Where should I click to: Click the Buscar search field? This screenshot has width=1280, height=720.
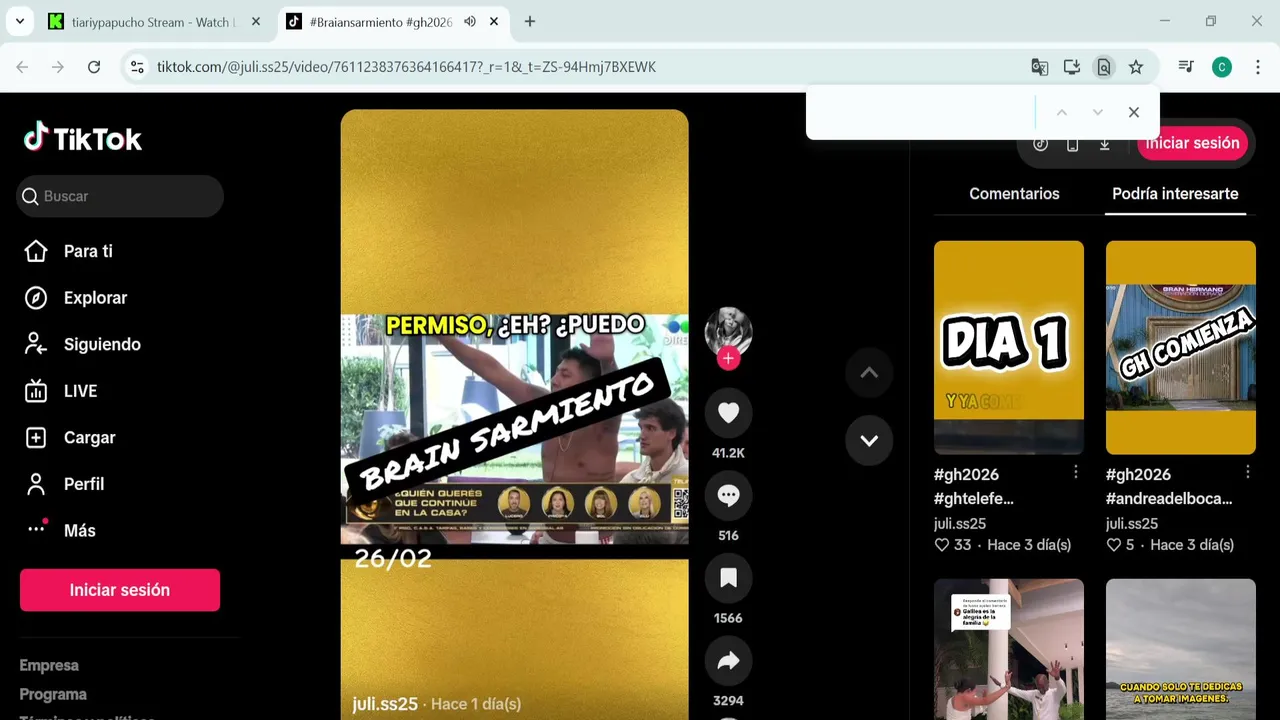120,196
